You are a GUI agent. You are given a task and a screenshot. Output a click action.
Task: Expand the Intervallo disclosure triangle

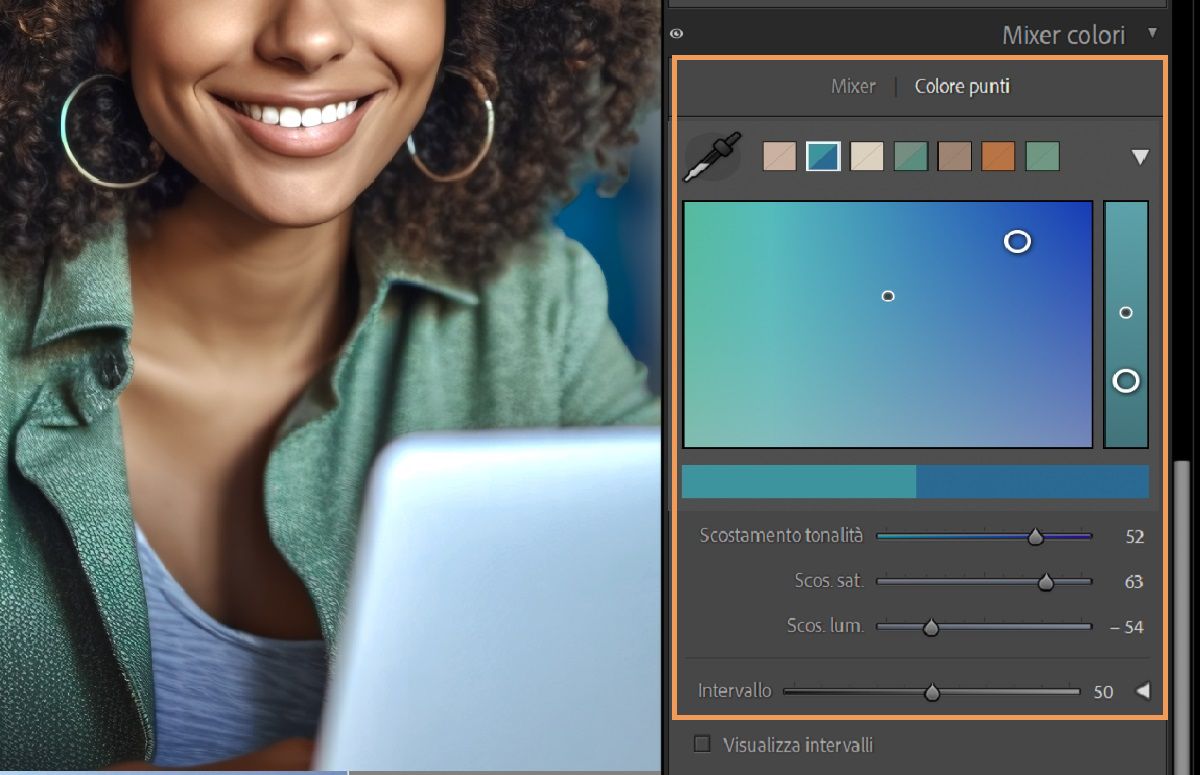click(x=1142, y=691)
